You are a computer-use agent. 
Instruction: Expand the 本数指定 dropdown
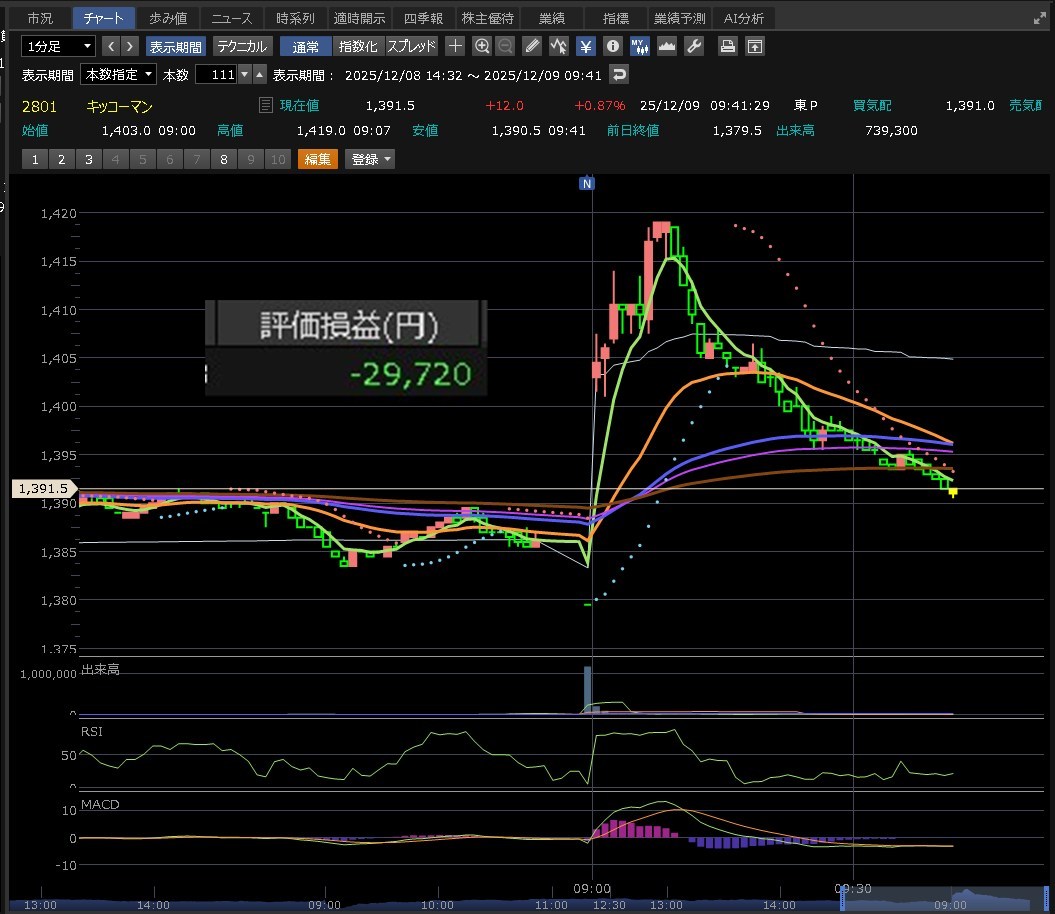point(119,74)
